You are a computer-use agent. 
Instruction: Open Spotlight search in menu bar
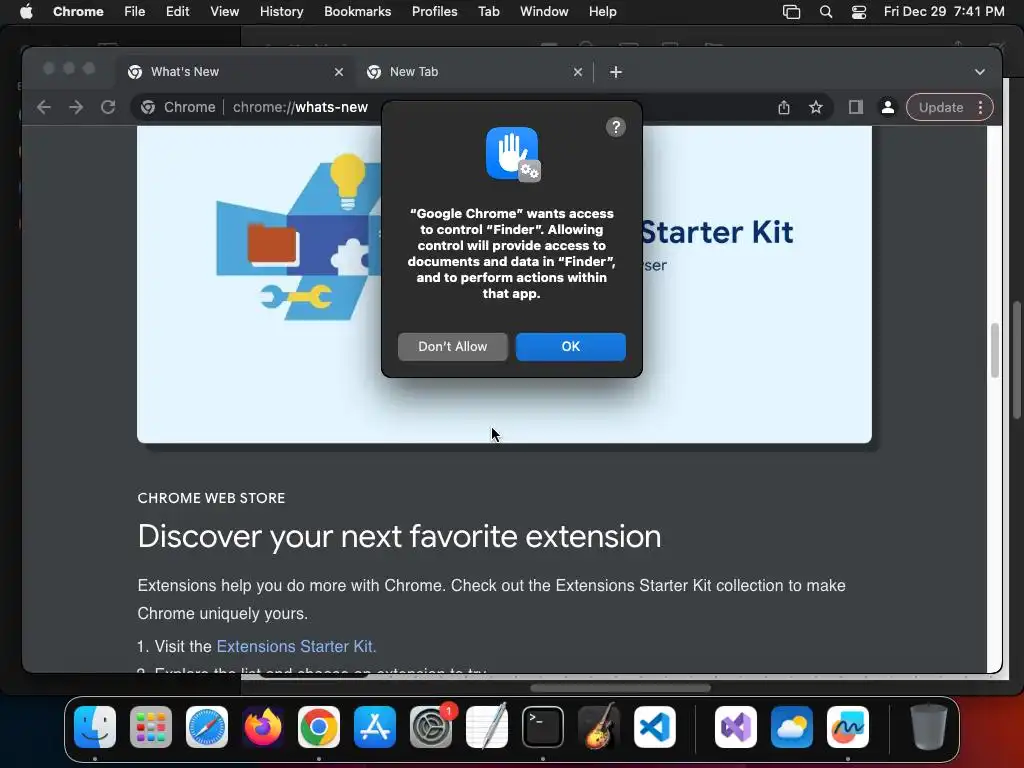825,11
